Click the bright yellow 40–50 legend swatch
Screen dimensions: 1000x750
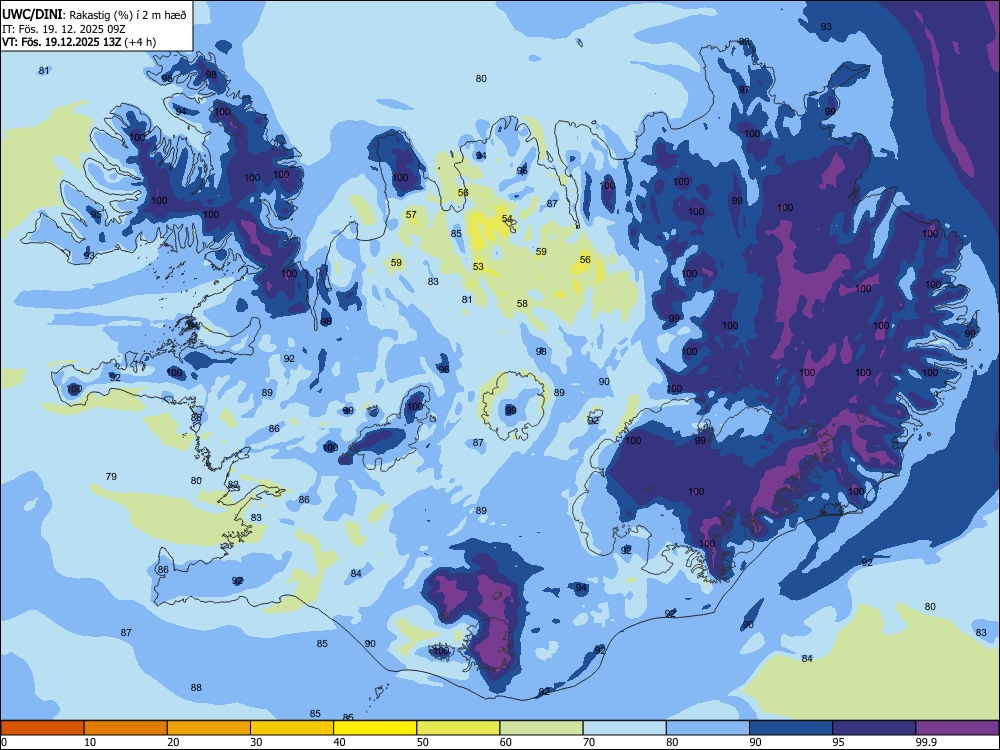pos(375,728)
